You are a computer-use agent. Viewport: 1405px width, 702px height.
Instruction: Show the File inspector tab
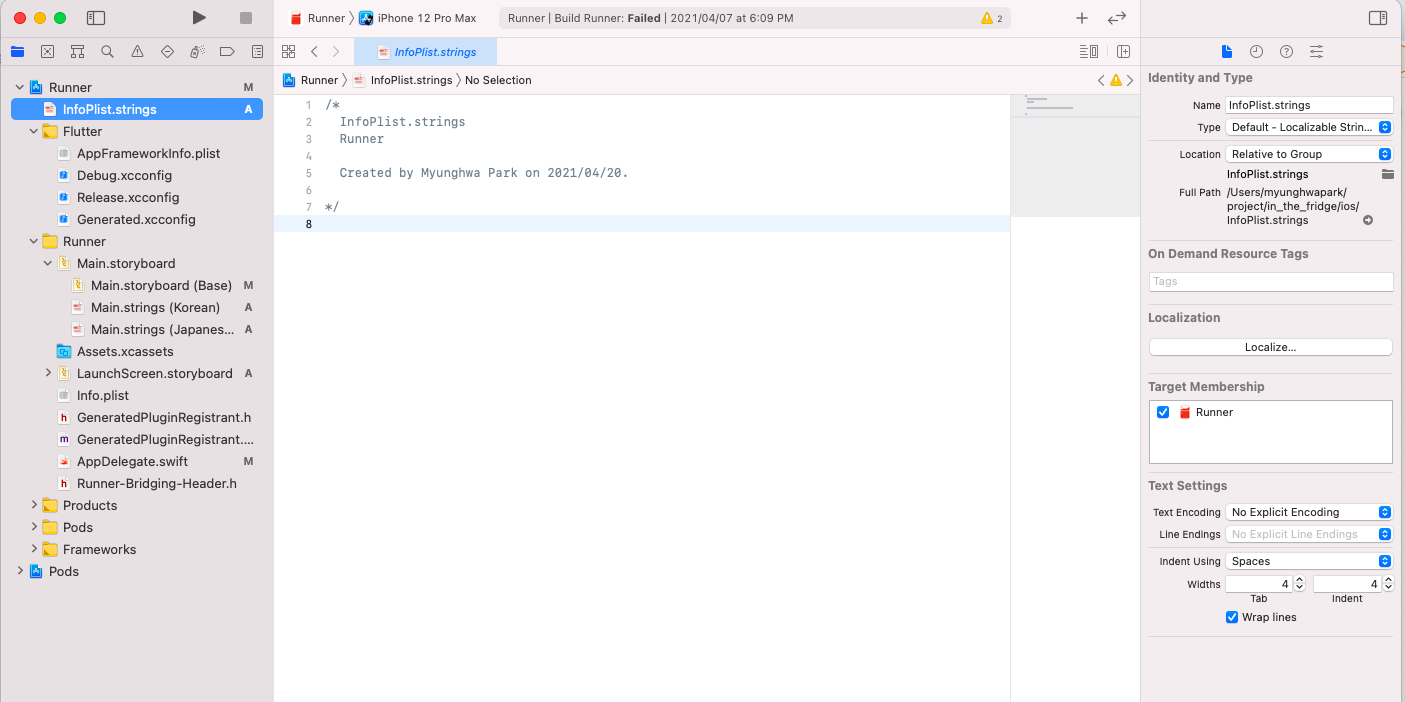coord(1227,51)
